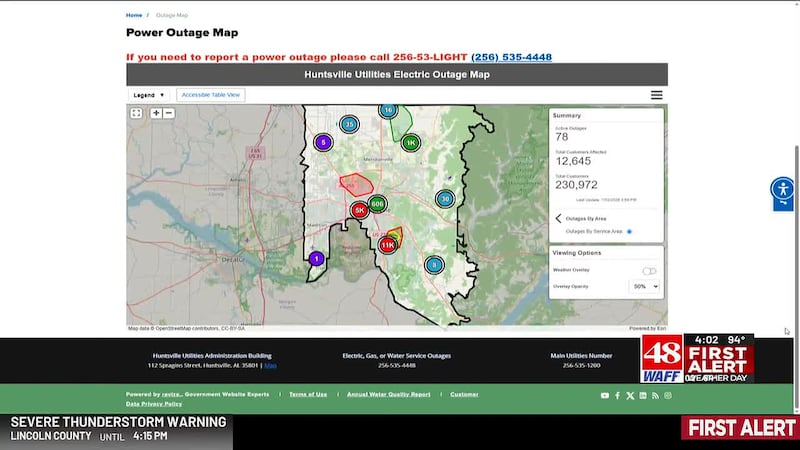
Task: Open Annual Water Quality Report link
Action: coord(389,394)
